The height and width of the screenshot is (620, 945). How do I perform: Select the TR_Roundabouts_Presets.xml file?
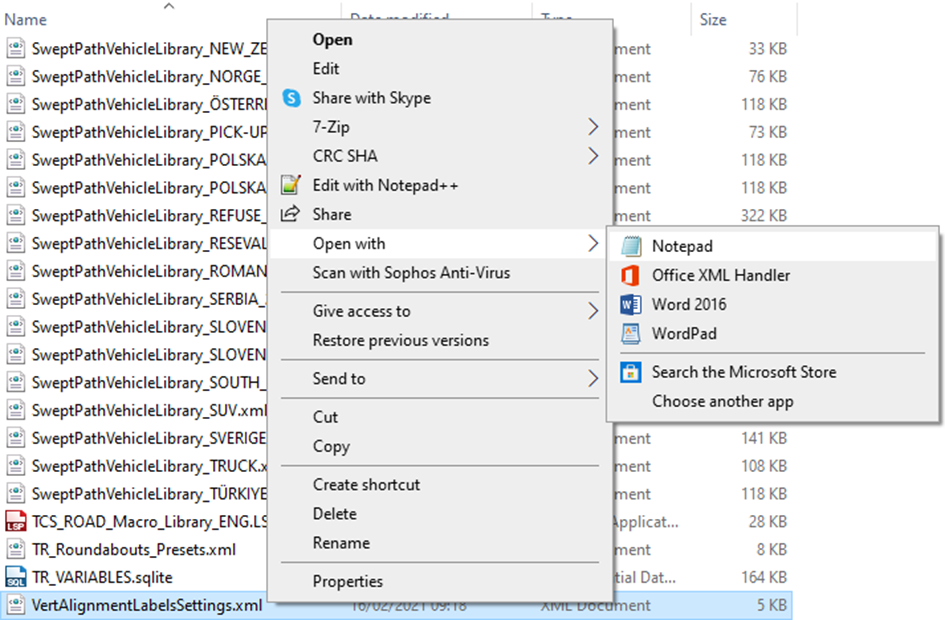[x=133, y=549]
